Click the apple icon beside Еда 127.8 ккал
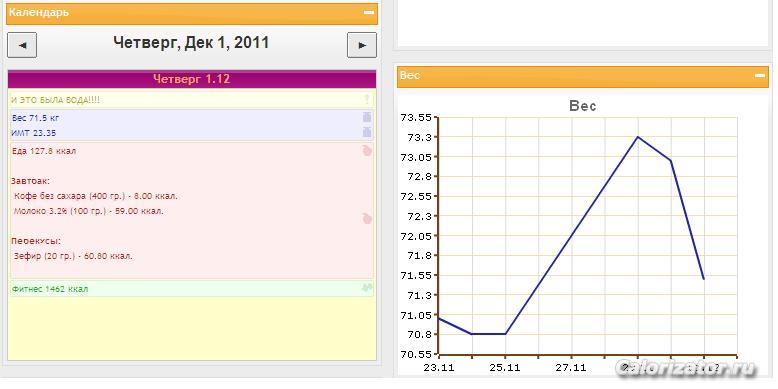Image resolution: width=778 pixels, height=389 pixels. [367, 151]
